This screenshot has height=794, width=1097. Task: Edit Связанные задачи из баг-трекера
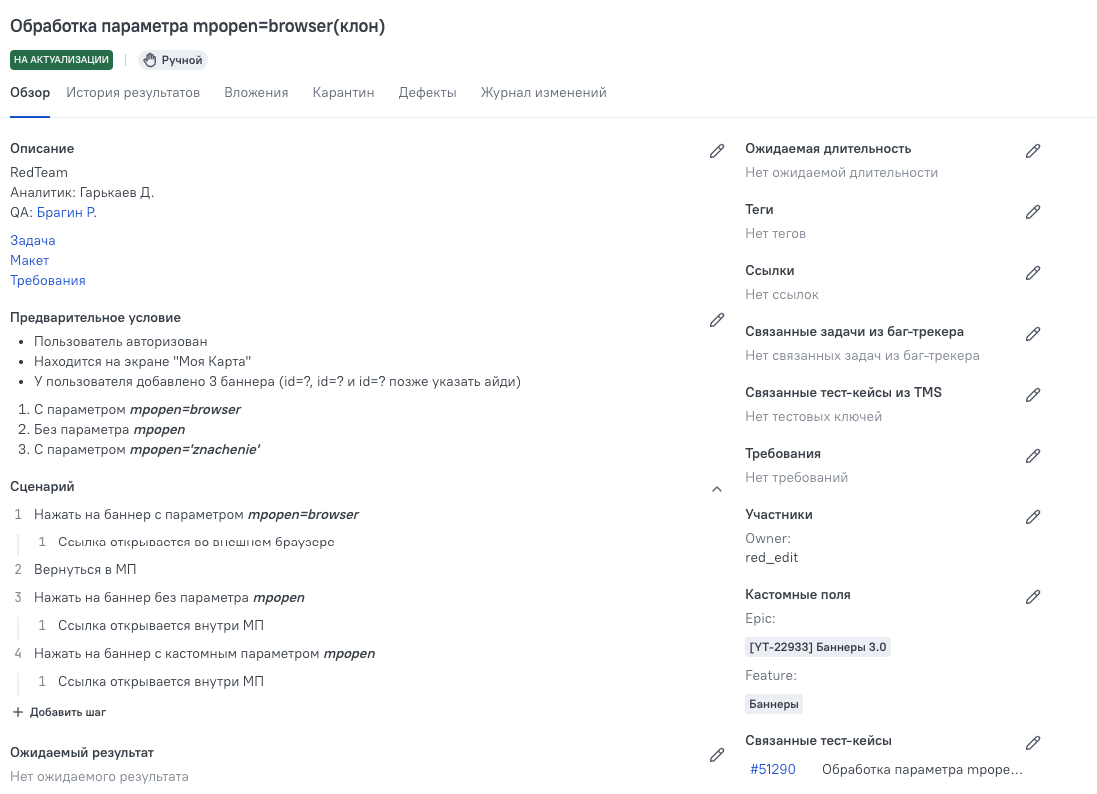[1033, 333]
